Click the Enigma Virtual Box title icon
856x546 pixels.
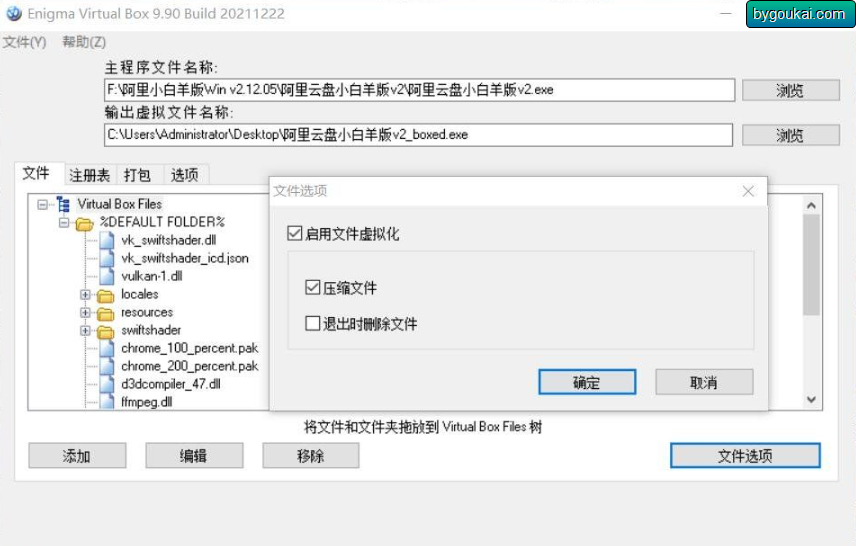click(14, 14)
